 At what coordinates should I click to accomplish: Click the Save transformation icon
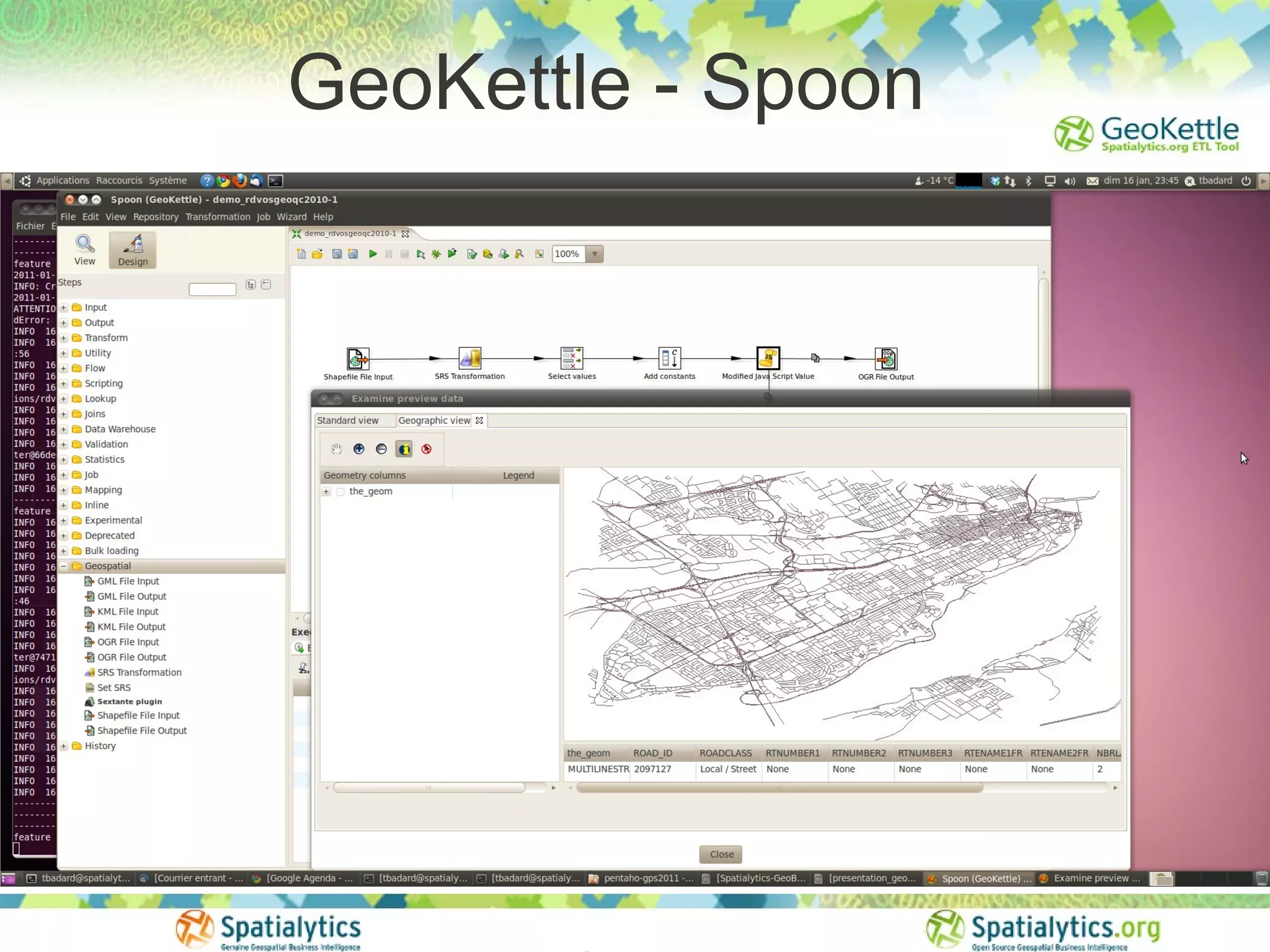click(337, 253)
